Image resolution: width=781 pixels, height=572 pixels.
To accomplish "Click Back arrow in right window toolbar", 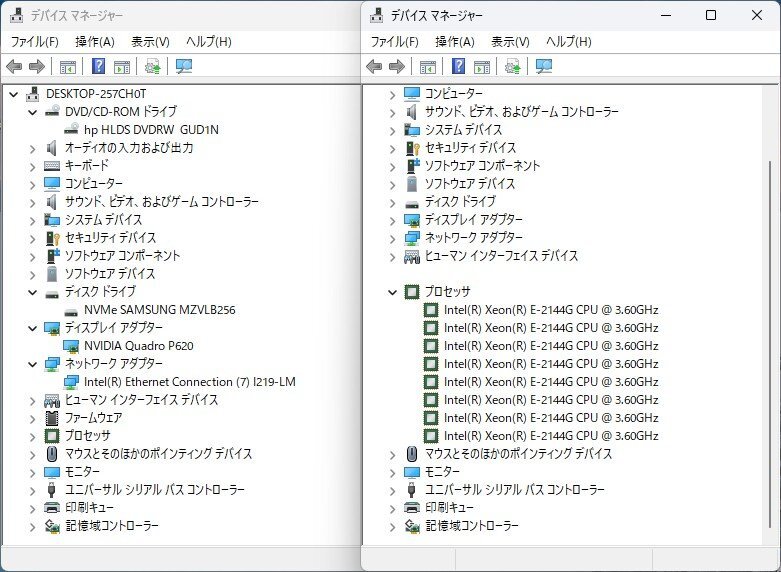I will (x=374, y=66).
